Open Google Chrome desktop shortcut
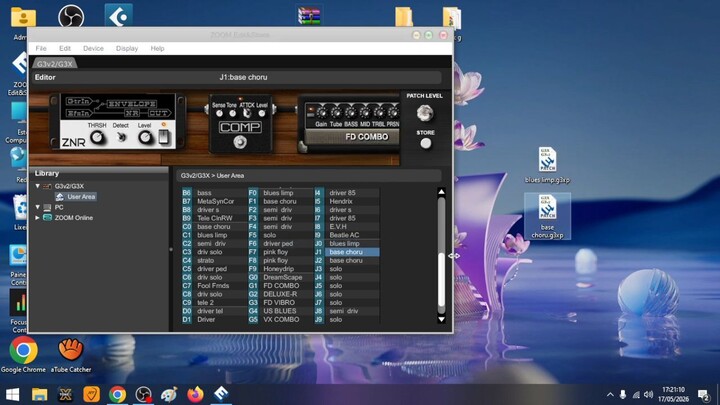This screenshot has width=720, height=405. click(23, 354)
